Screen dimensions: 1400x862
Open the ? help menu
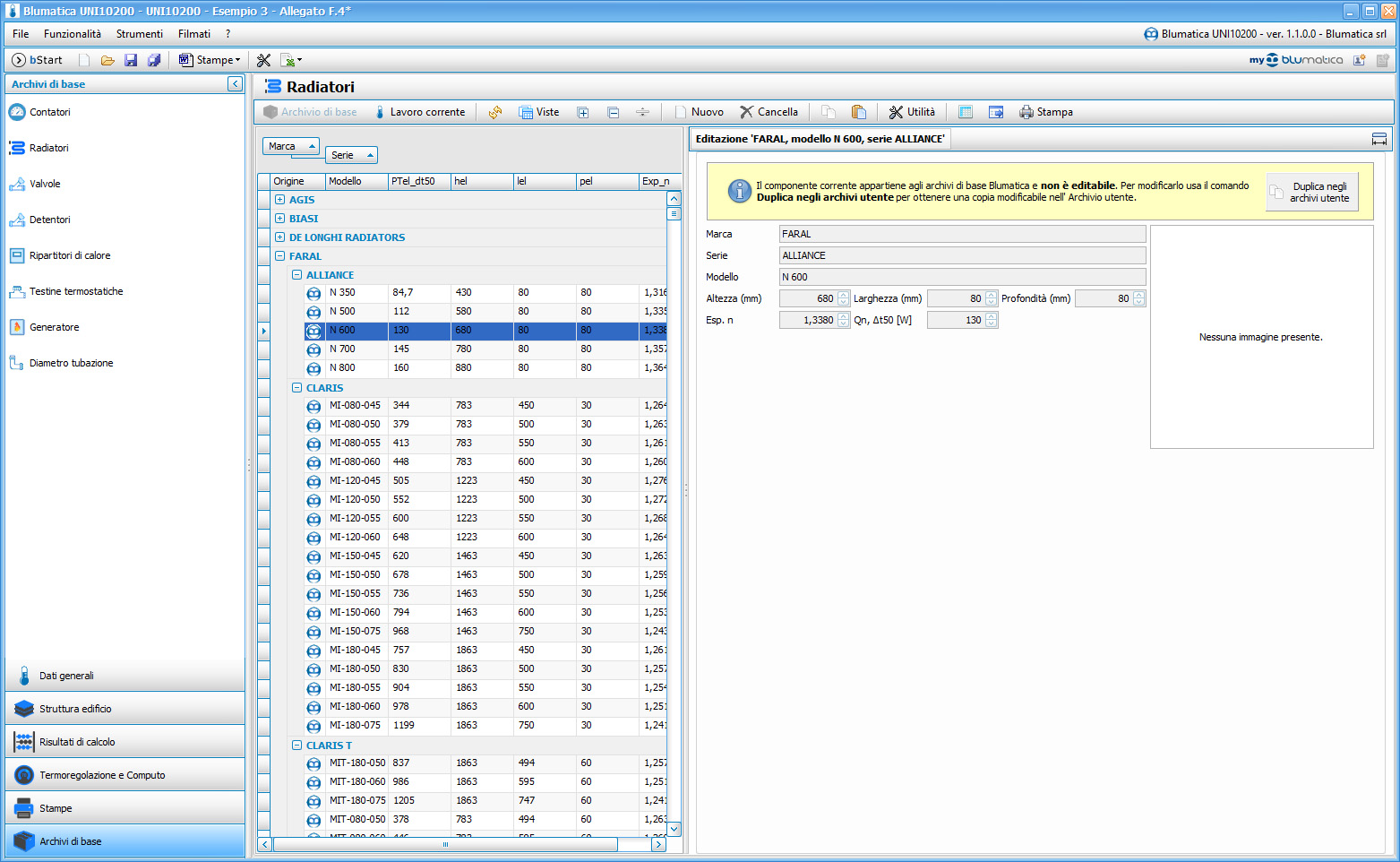click(228, 34)
